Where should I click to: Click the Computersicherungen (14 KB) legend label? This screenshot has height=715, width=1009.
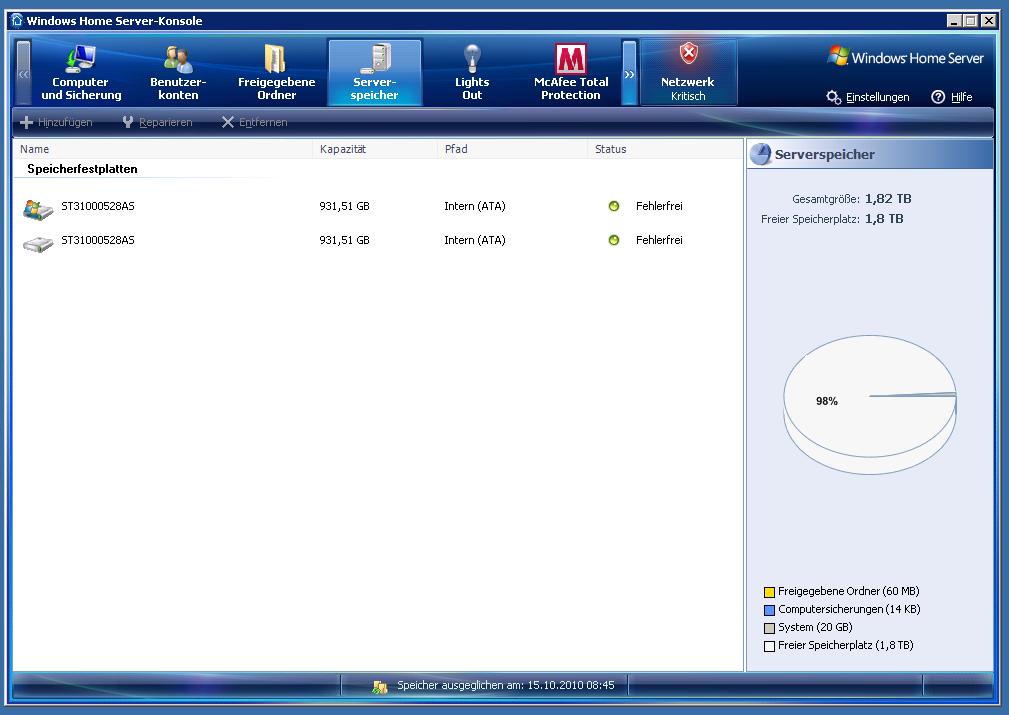[x=849, y=609]
